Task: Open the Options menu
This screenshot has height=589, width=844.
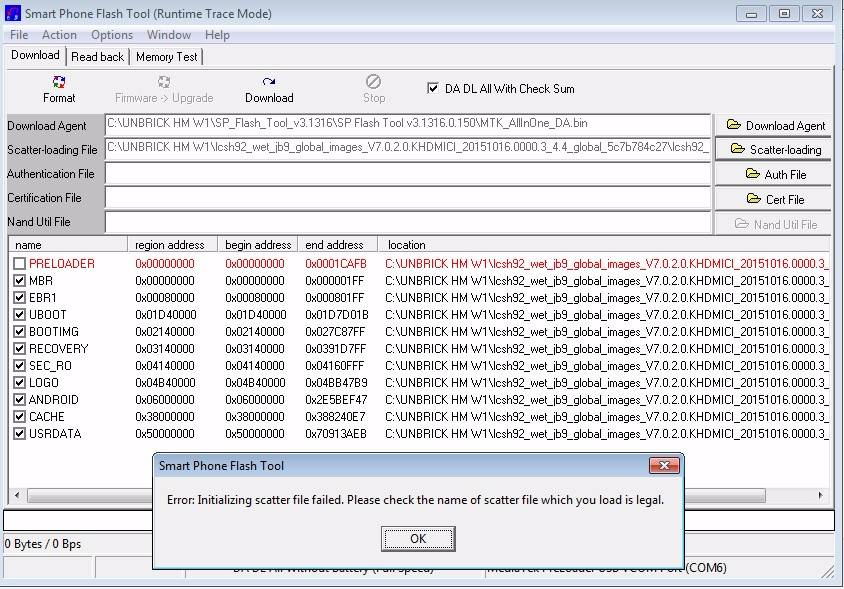Action: point(112,35)
